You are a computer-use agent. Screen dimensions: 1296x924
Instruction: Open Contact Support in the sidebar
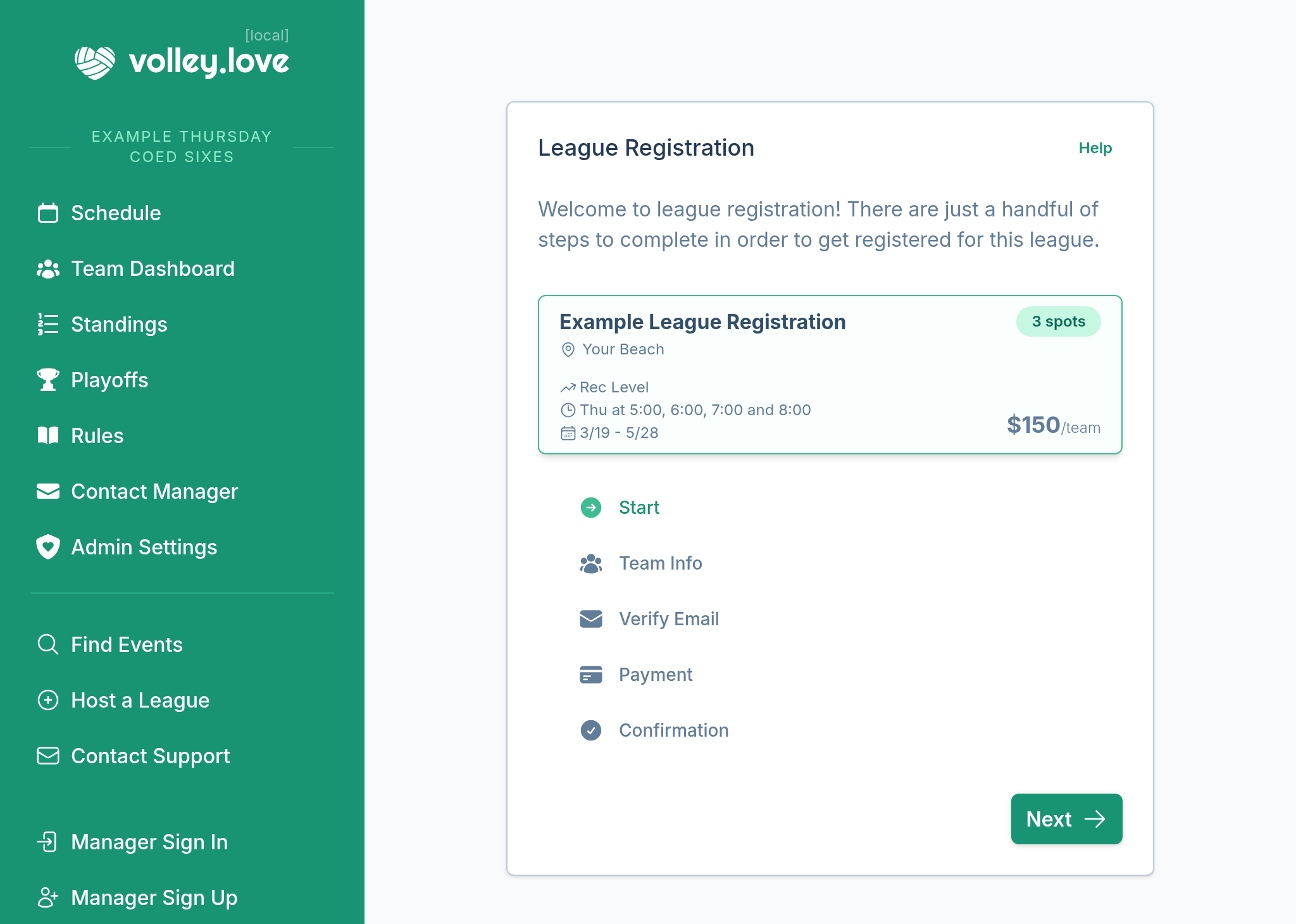(150, 756)
